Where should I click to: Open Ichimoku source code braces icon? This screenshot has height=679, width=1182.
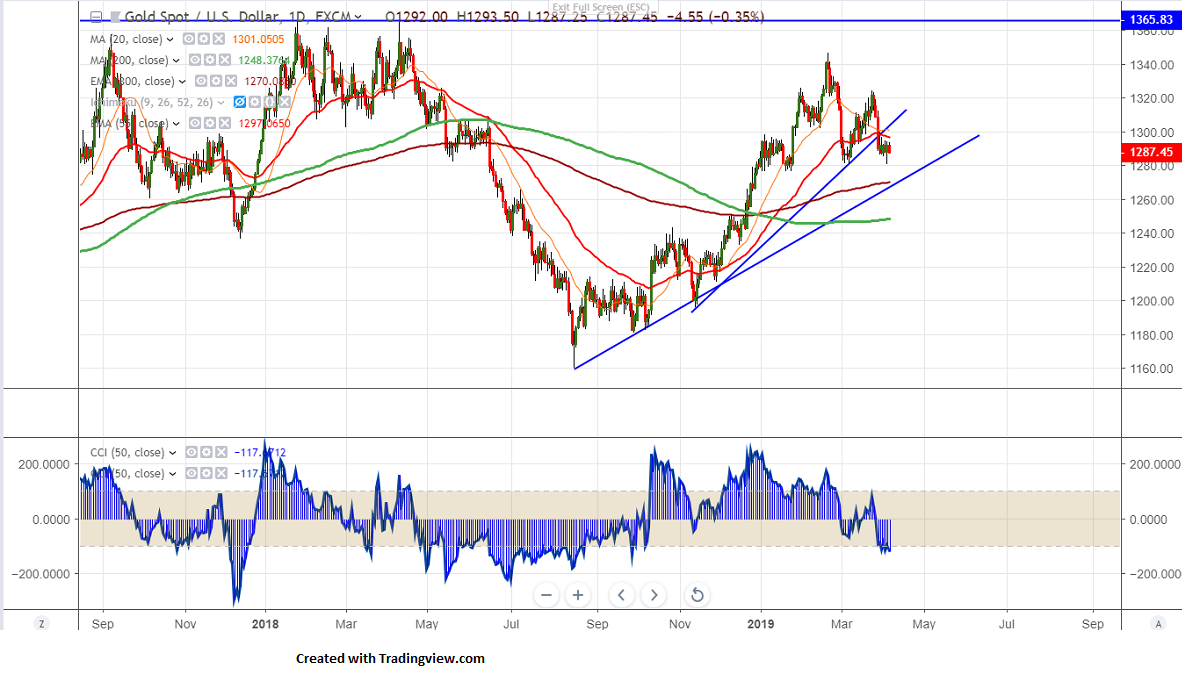(270, 102)
